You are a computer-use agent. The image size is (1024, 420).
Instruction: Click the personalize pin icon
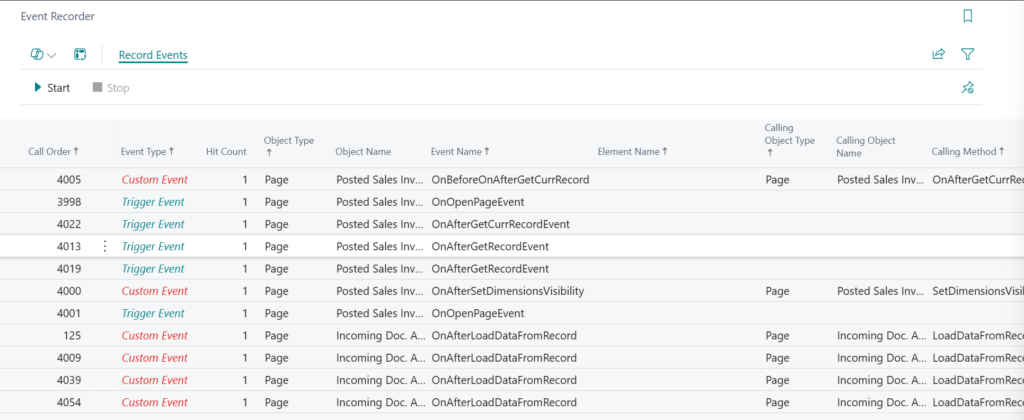[x=967, y=88]
